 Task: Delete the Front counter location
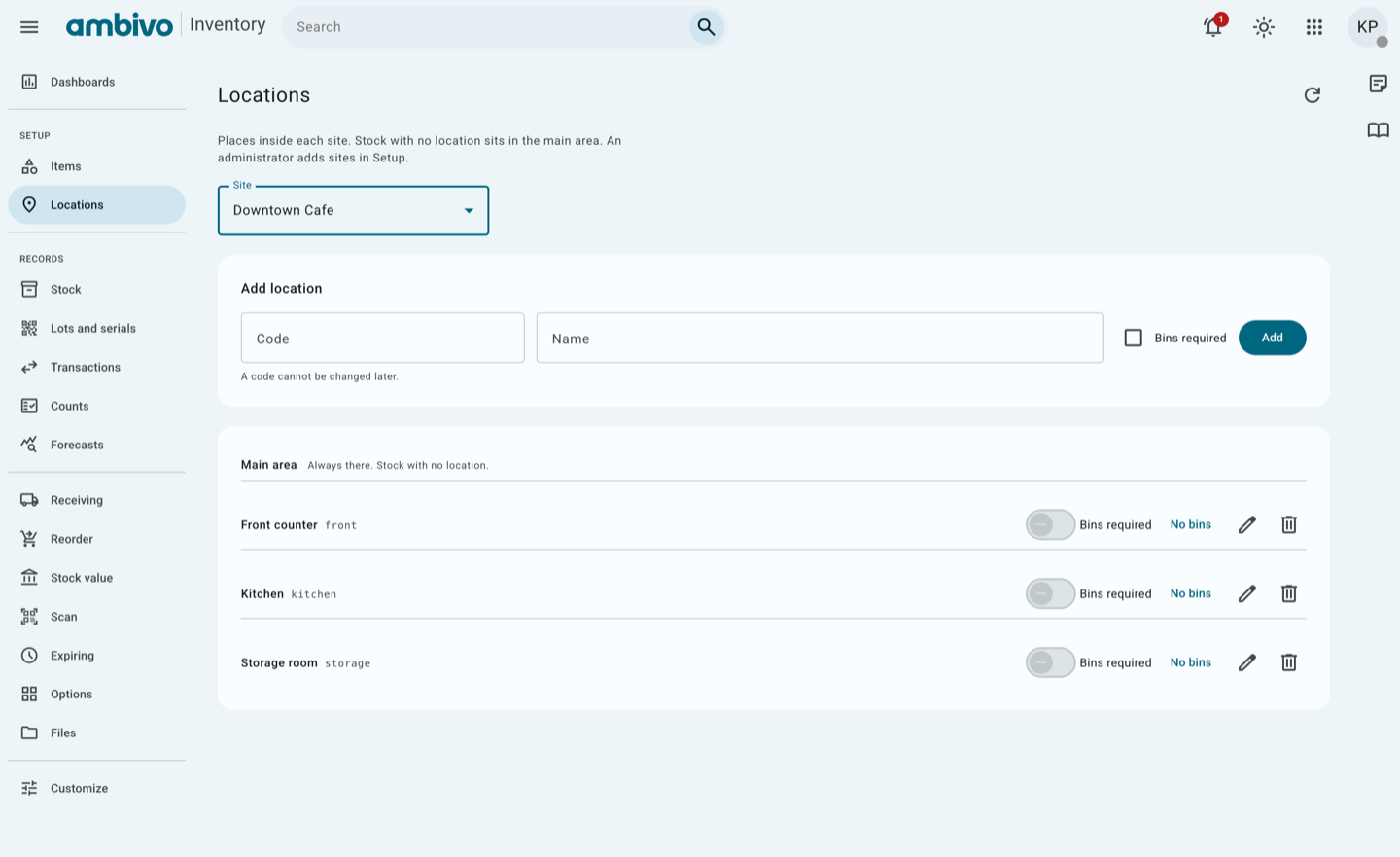tap(1289, 525)
